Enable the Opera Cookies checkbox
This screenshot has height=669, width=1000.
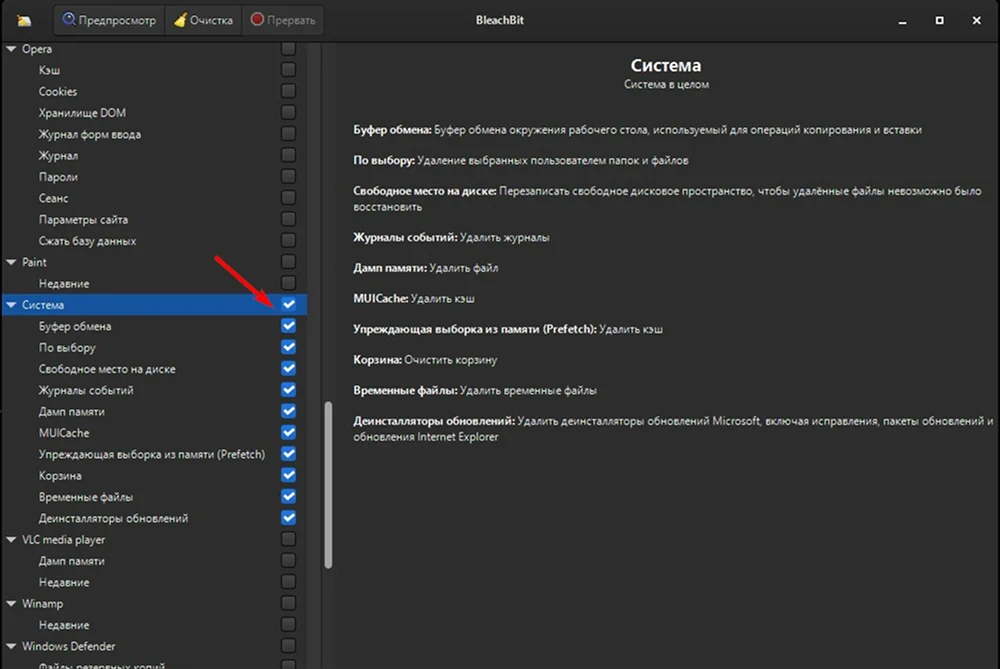pyautogui.click(x=289, y=91)
